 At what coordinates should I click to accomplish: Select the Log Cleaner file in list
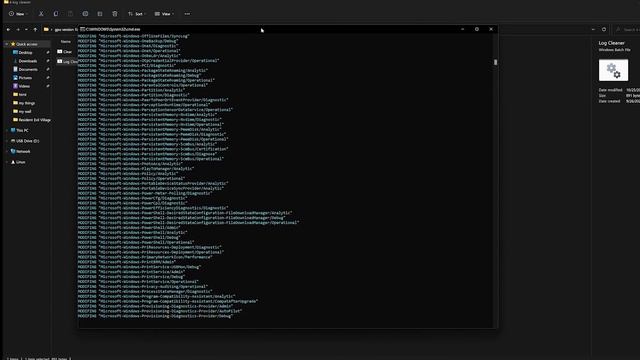coord(67,62)
